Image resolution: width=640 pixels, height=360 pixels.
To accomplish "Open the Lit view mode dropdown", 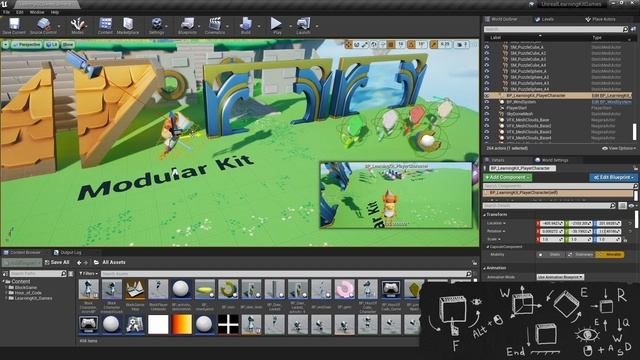I will [51, 44].
